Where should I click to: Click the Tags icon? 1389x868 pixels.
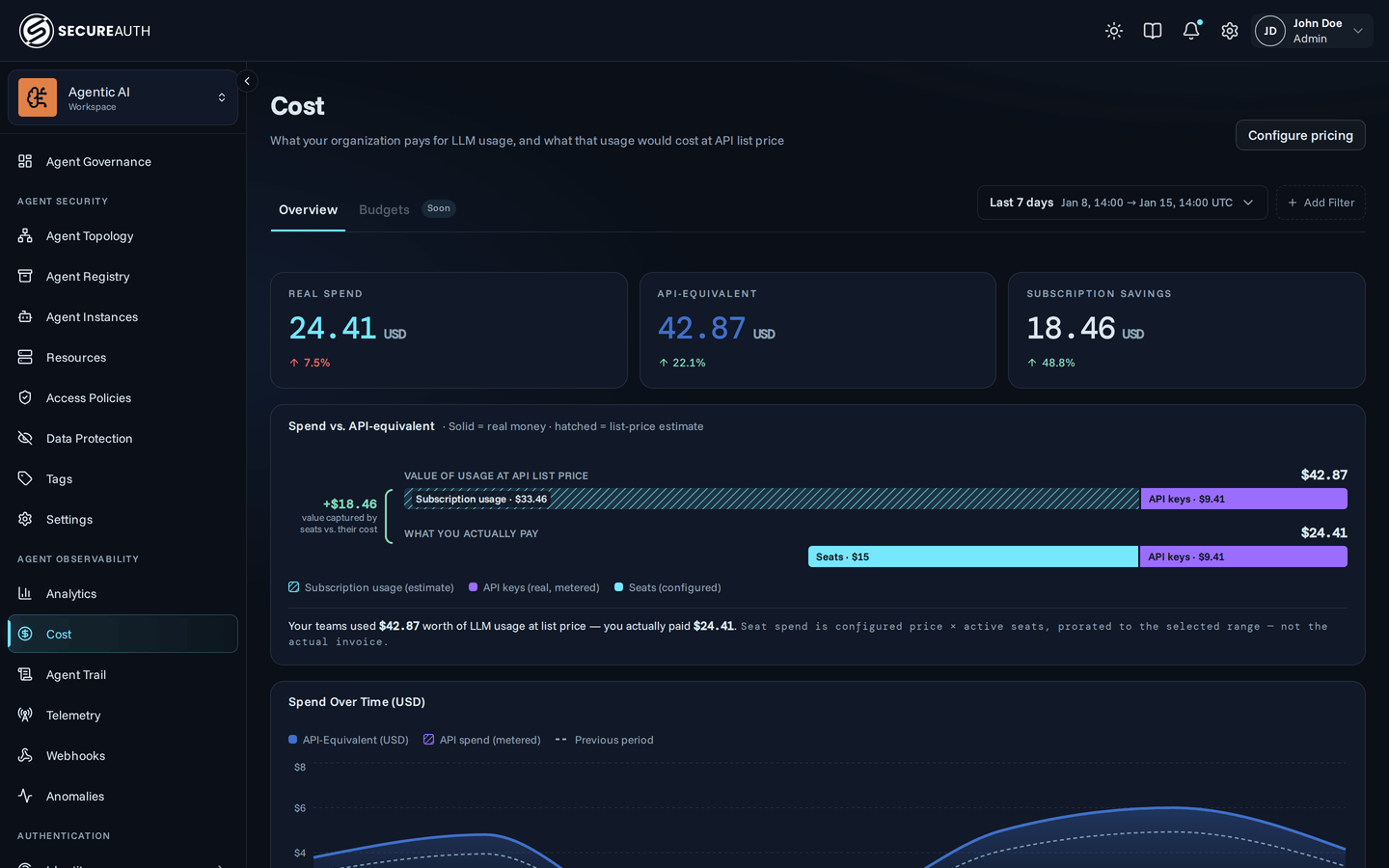click(x=25, y=478)
